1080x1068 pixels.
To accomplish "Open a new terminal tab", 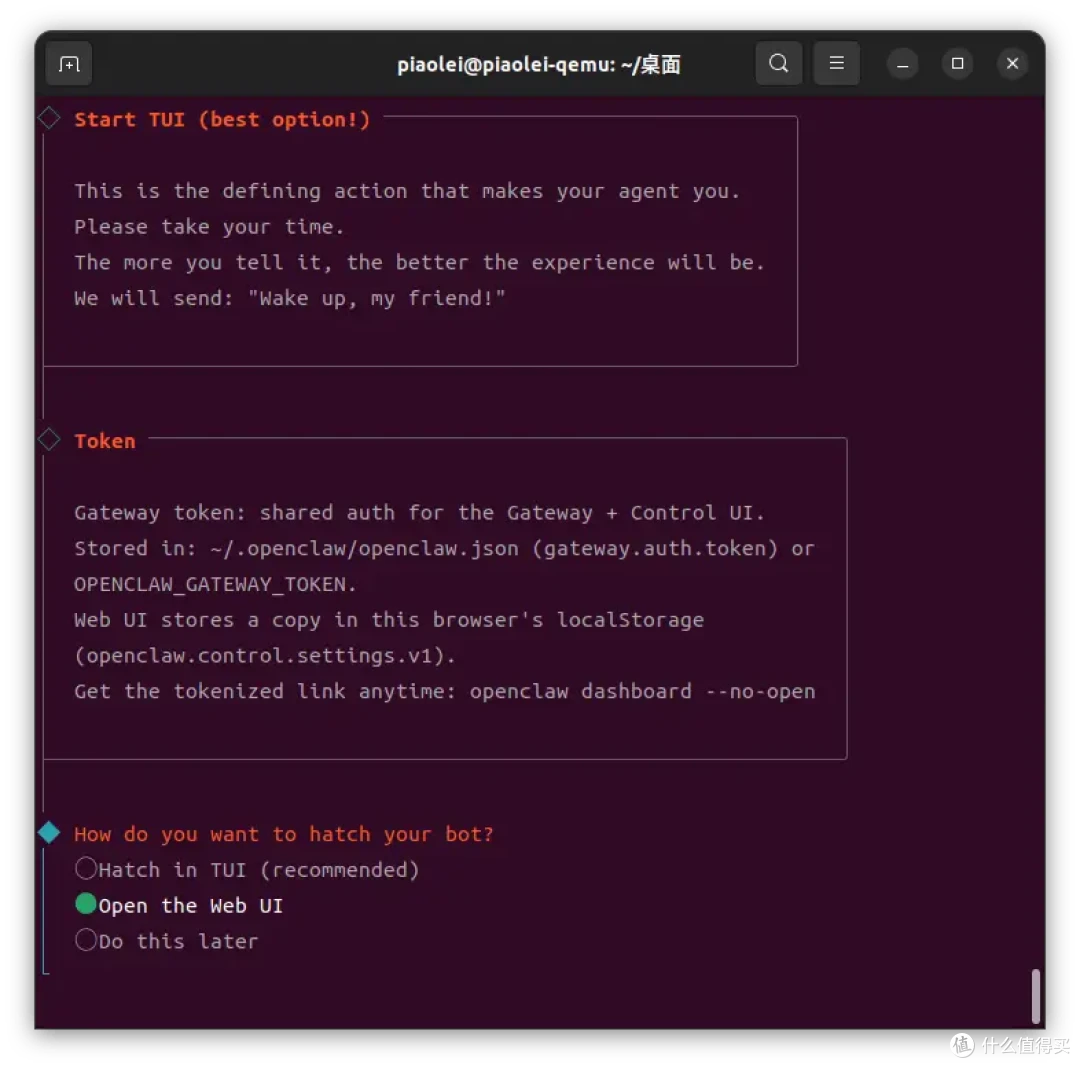I will 69,64.
